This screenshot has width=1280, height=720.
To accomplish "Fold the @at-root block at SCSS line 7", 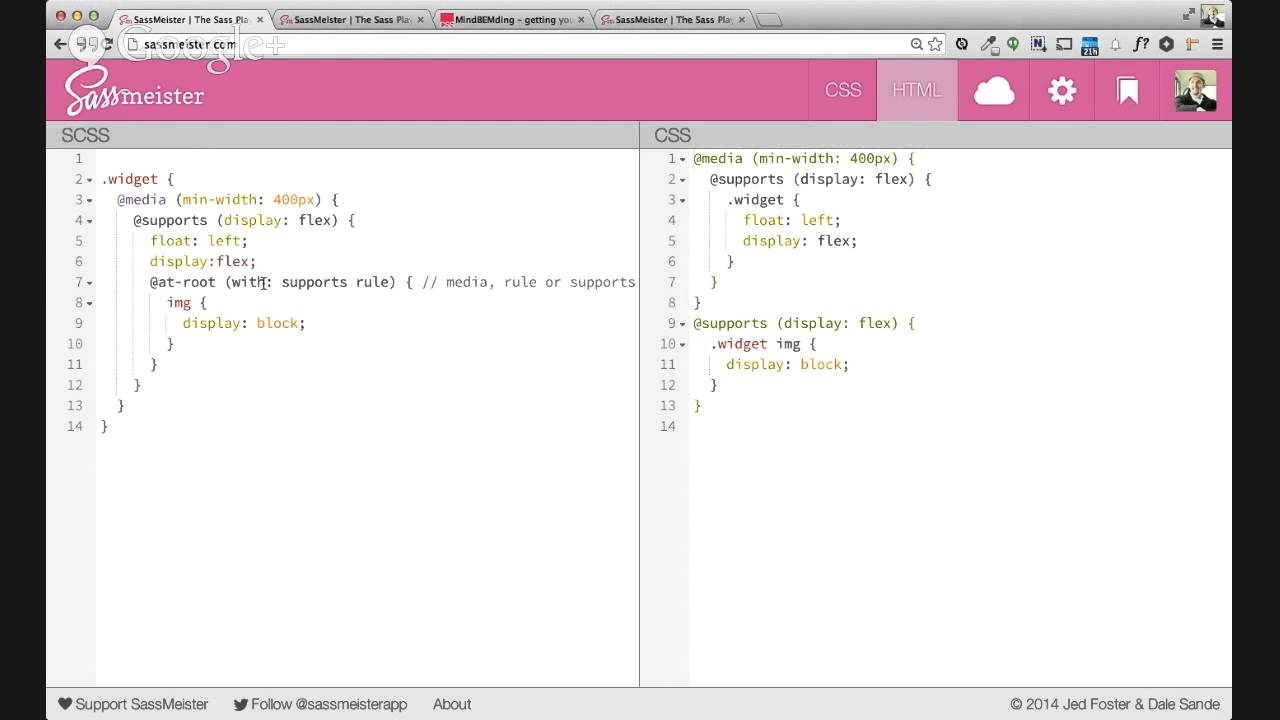I will (x=90, y=283).
